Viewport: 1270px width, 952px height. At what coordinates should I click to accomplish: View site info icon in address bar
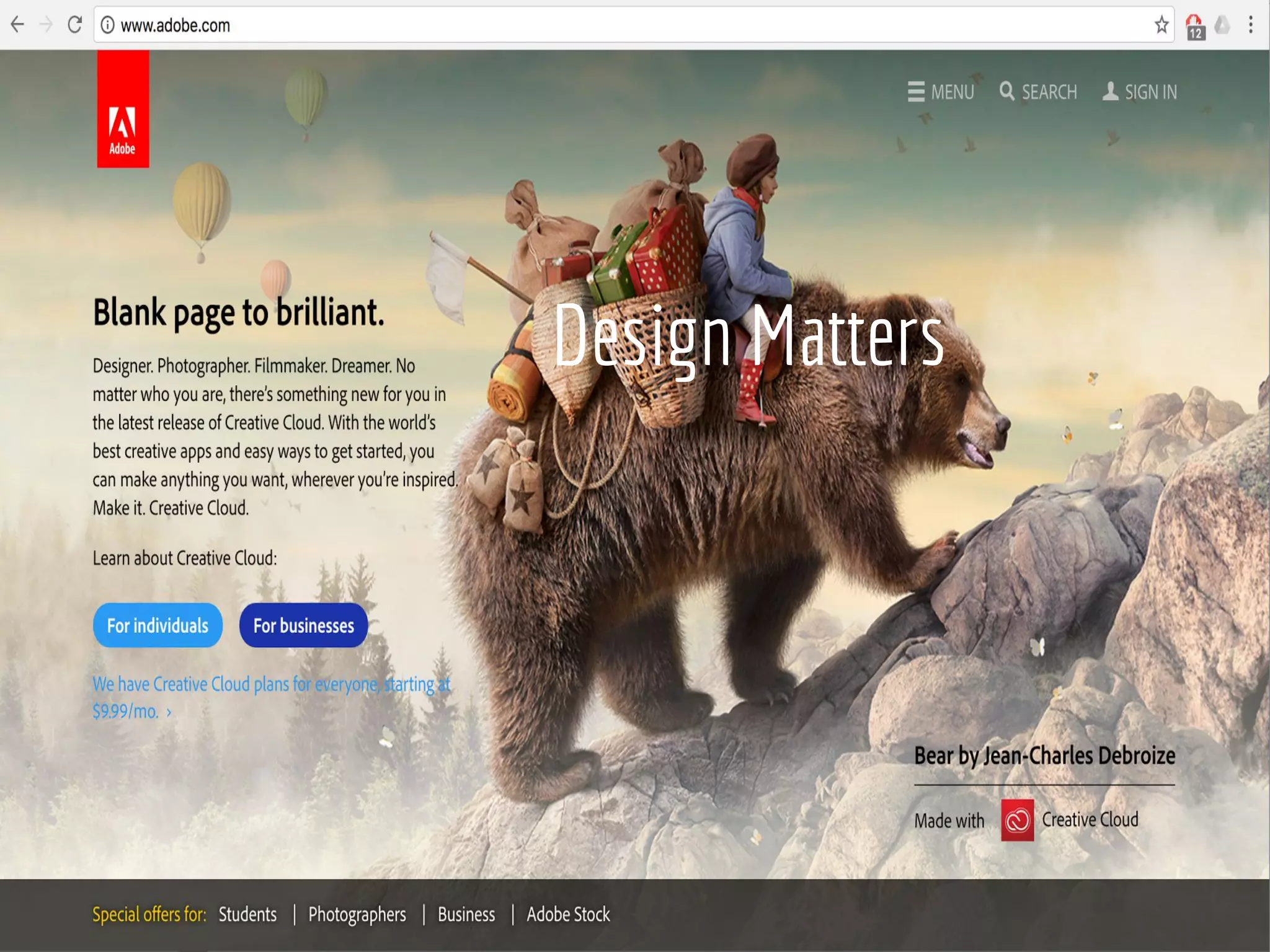point(108,25)
